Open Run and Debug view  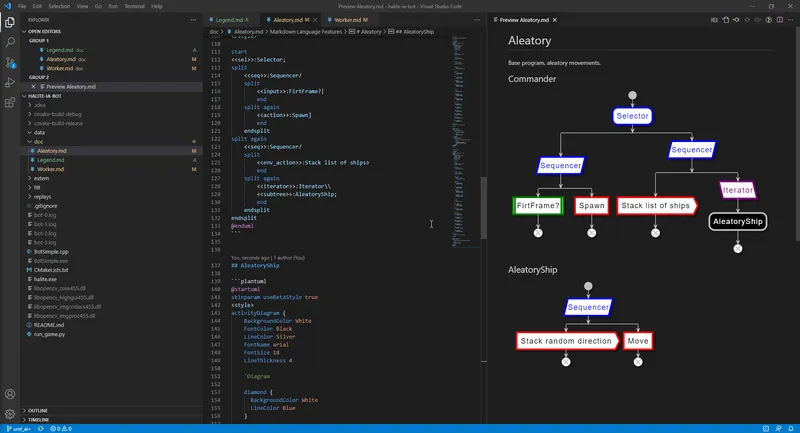point(10,83)
